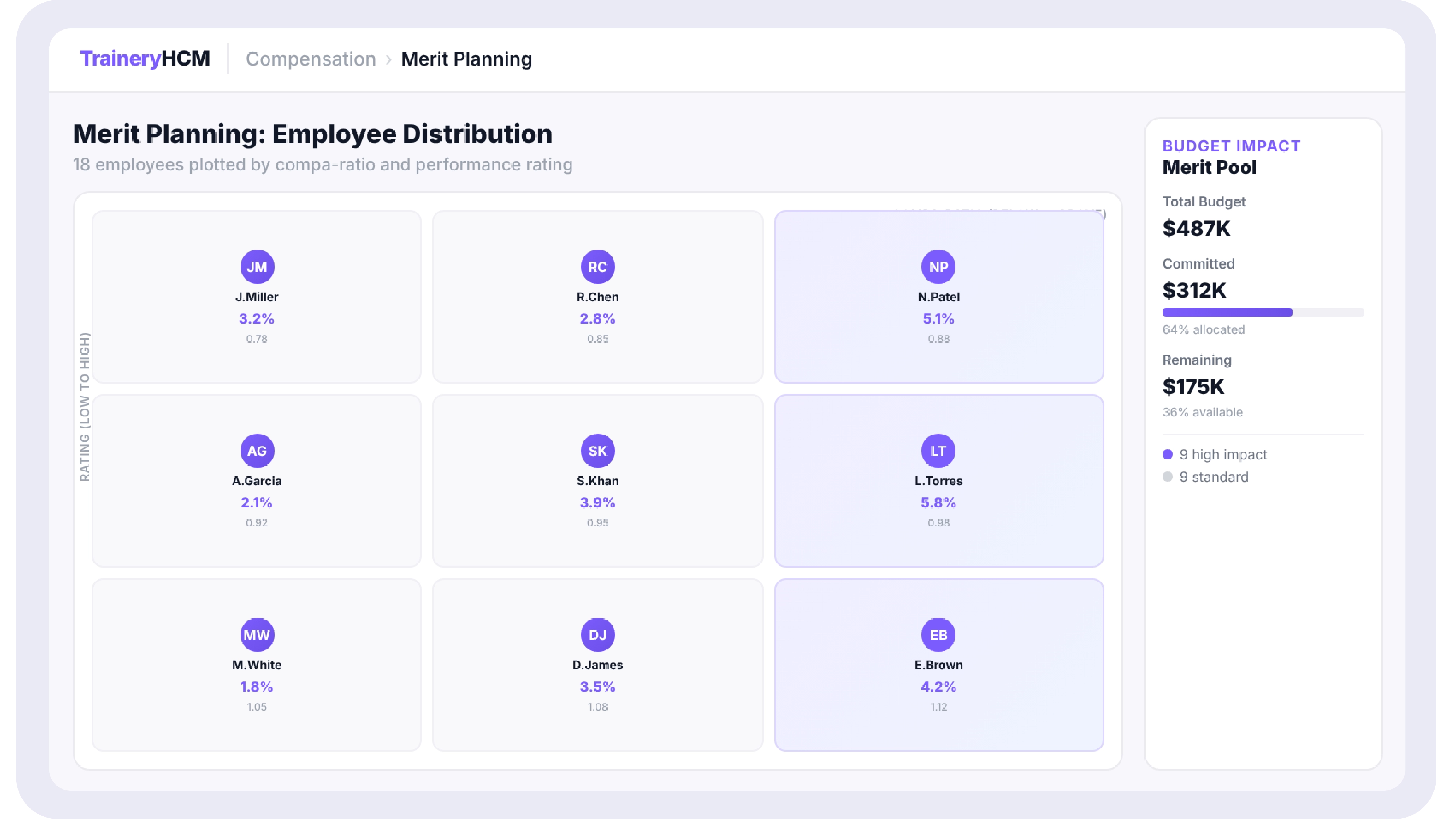The width and height of the screenshot is (1456, 819).
Task: Click the 9 high impact legend label
Action: tap(1223, 454)
